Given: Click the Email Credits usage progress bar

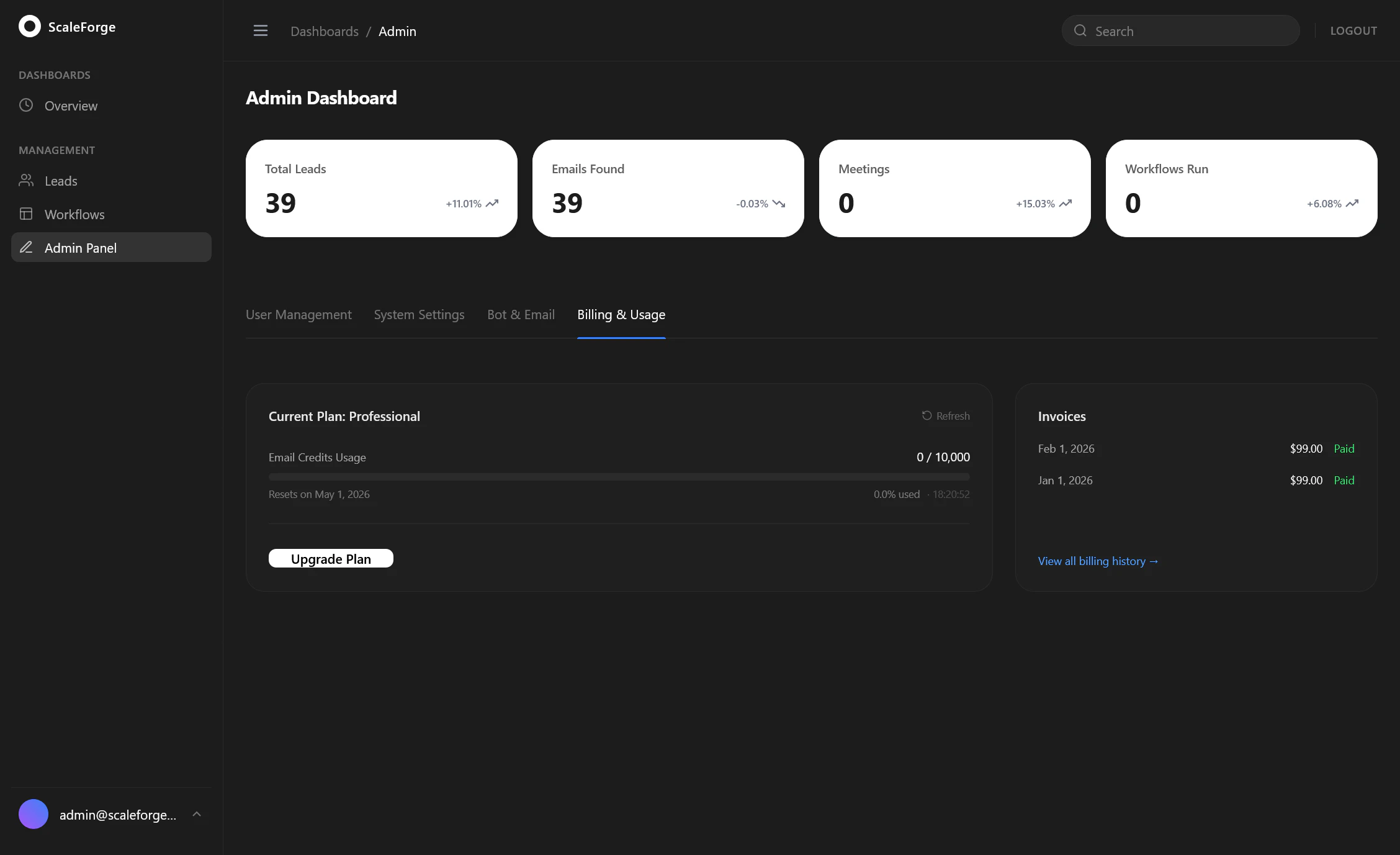Looking at the screenshot, I should 619,477.
